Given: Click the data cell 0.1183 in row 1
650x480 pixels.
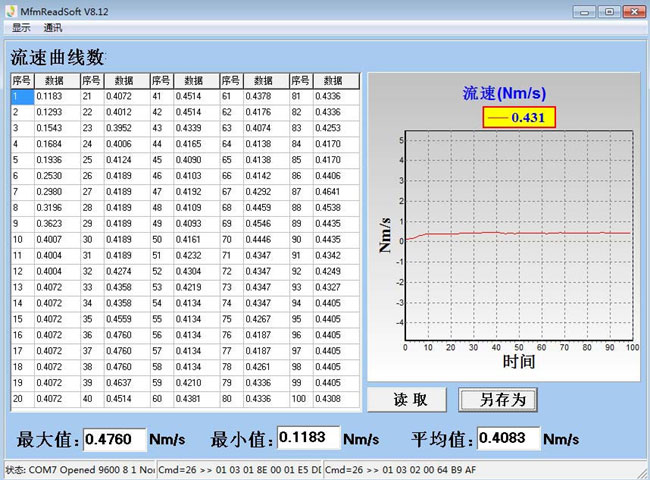Looking at the screenshot, I should 57,96.
